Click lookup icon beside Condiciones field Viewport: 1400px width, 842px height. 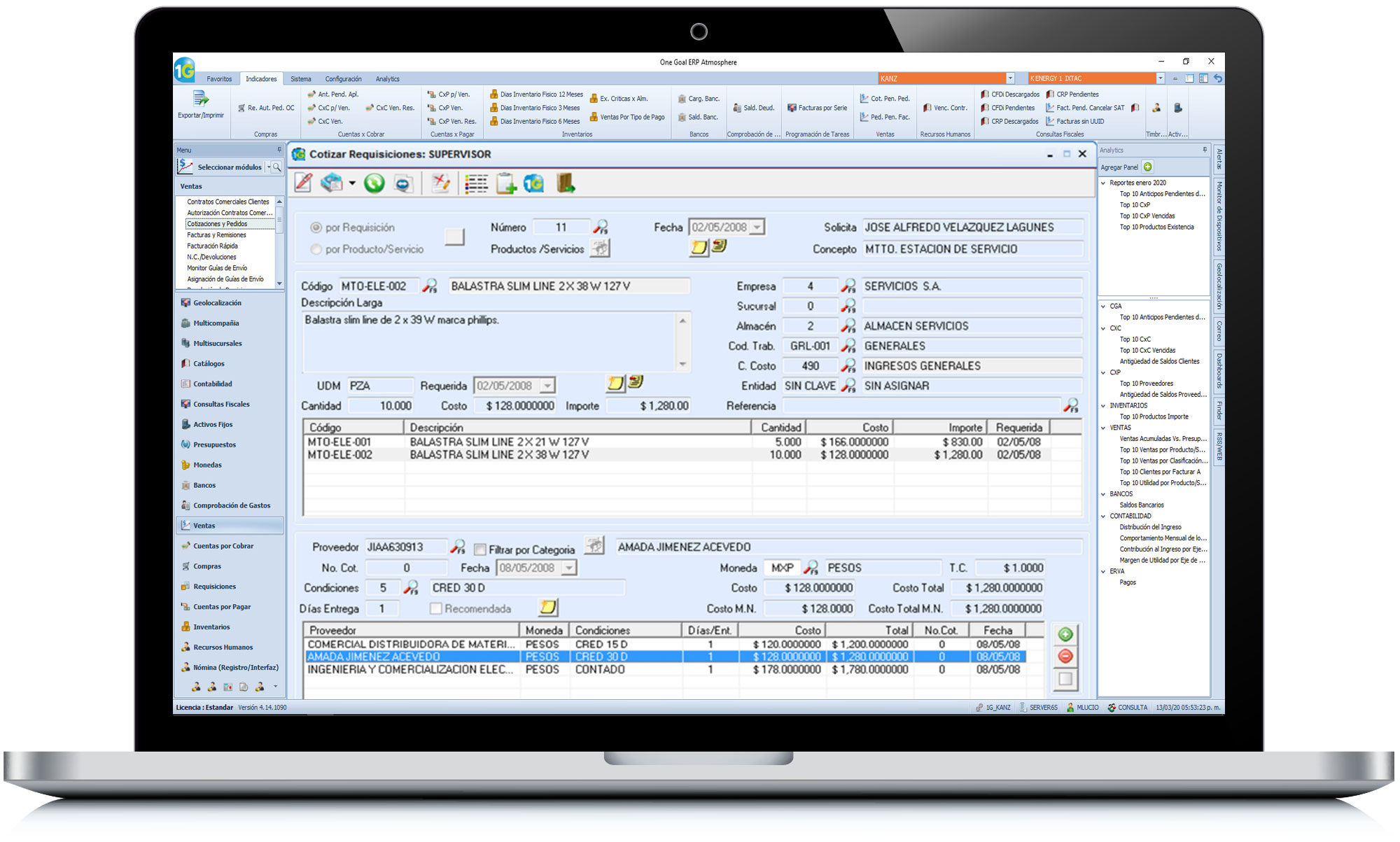coord(411,587)
